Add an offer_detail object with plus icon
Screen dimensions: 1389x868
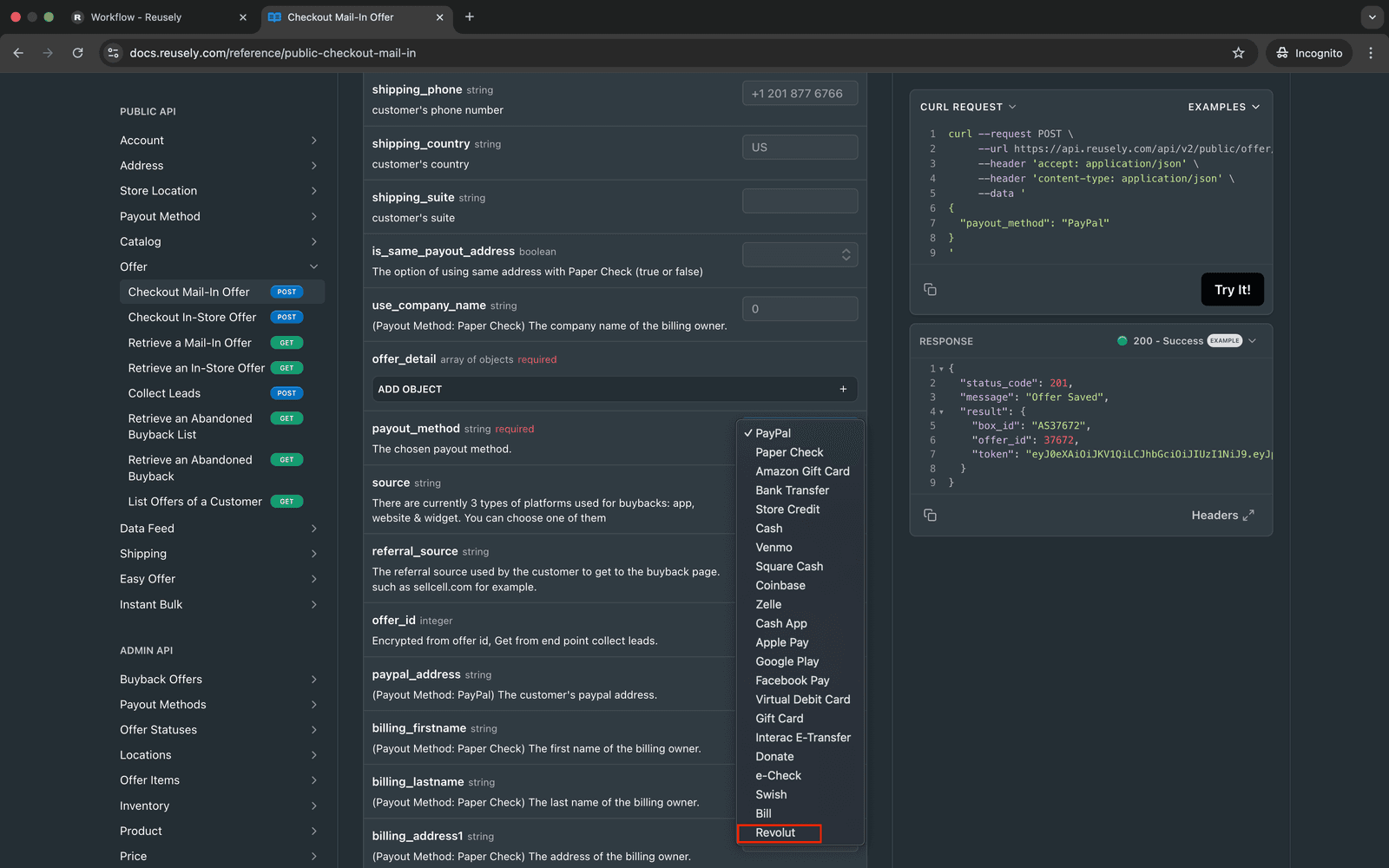[843, 389]
